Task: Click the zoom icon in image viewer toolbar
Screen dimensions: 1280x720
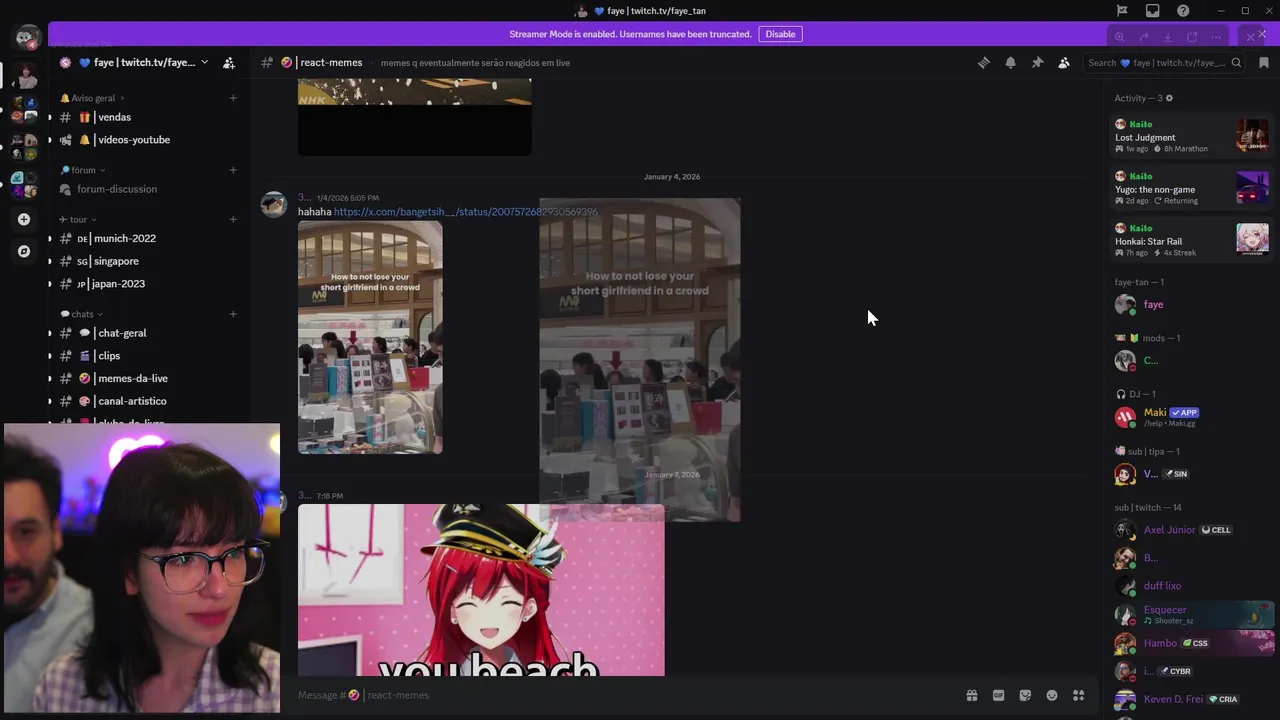Action: coord(1119,37)
